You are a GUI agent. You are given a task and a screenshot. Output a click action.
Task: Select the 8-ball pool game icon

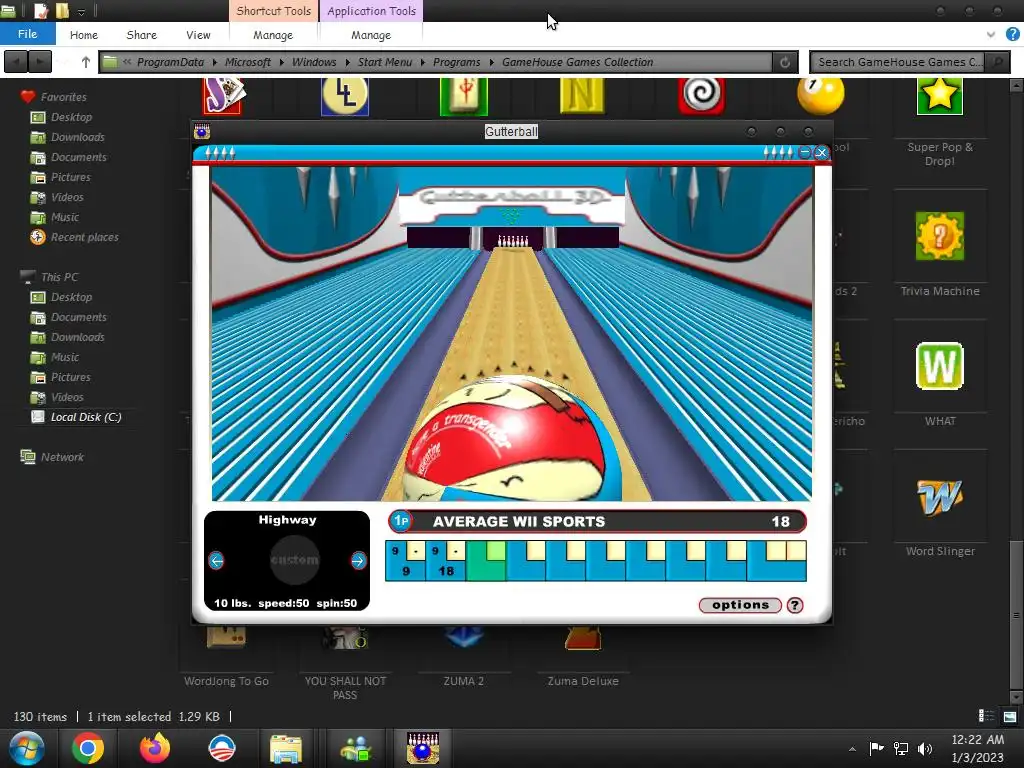point(820,95)
